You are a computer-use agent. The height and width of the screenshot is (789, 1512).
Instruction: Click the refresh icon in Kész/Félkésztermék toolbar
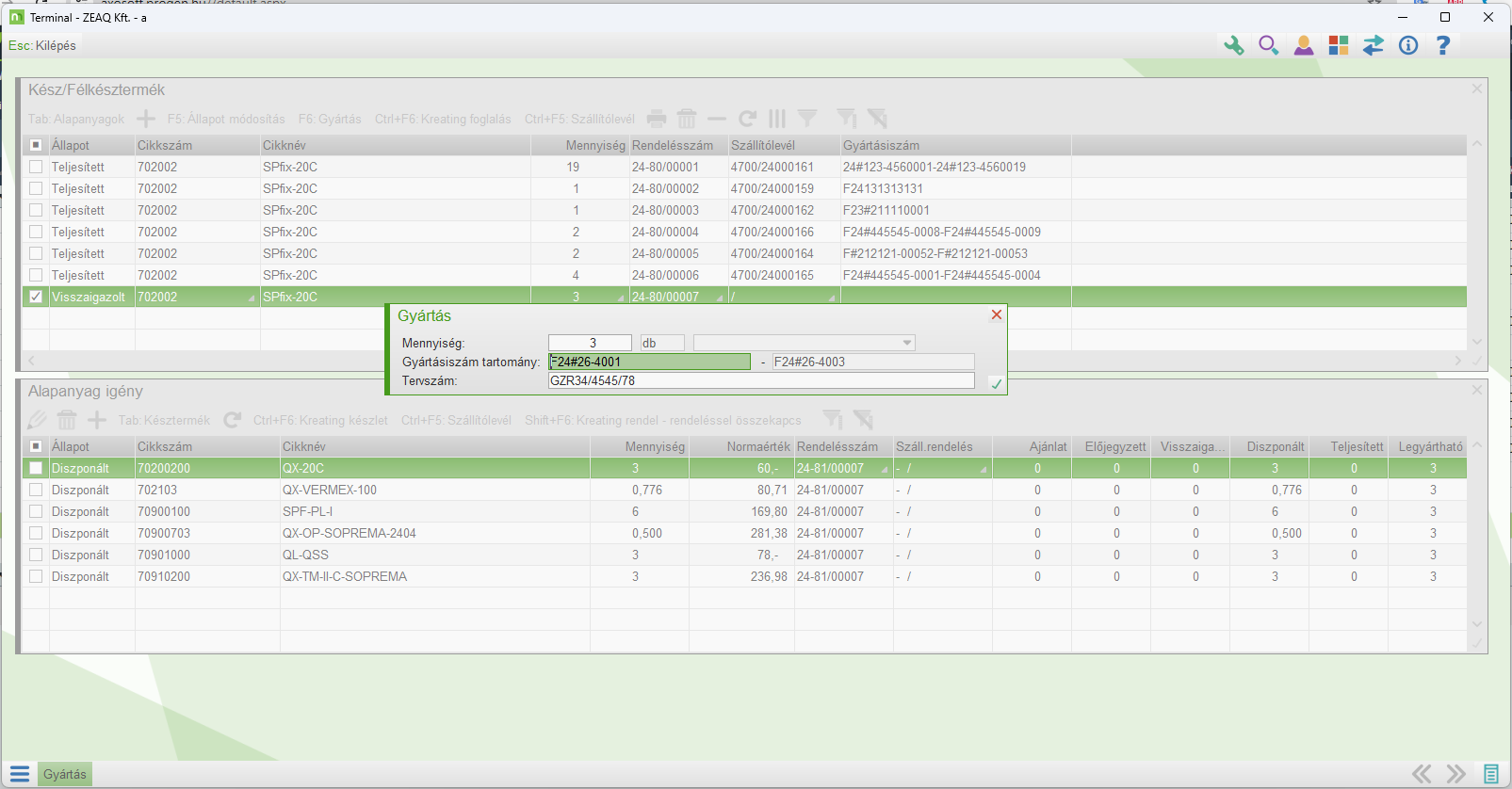point(747,119)
